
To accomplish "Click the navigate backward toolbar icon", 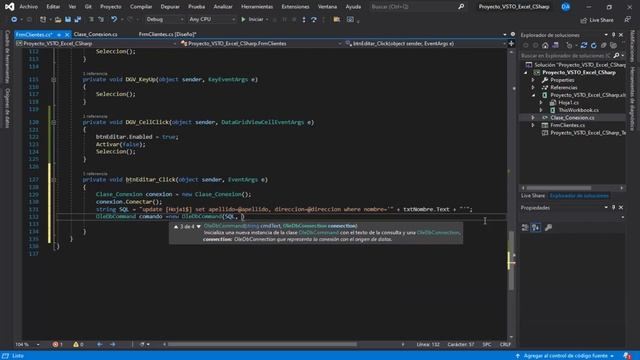I will click(14, 19).
